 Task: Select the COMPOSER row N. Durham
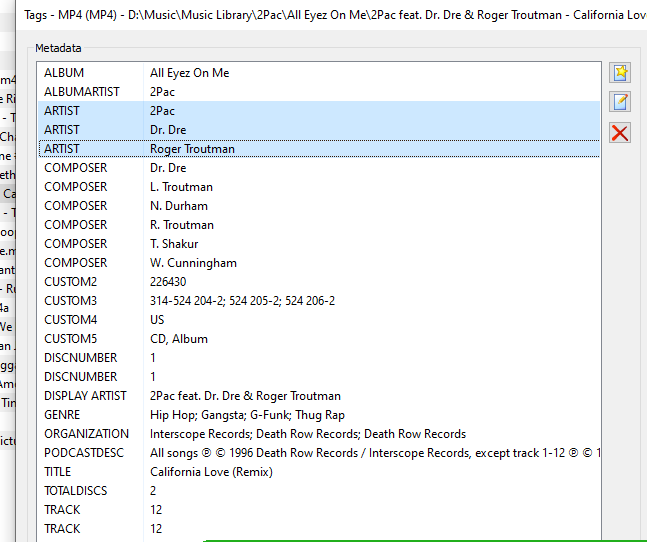pos(319,206)
